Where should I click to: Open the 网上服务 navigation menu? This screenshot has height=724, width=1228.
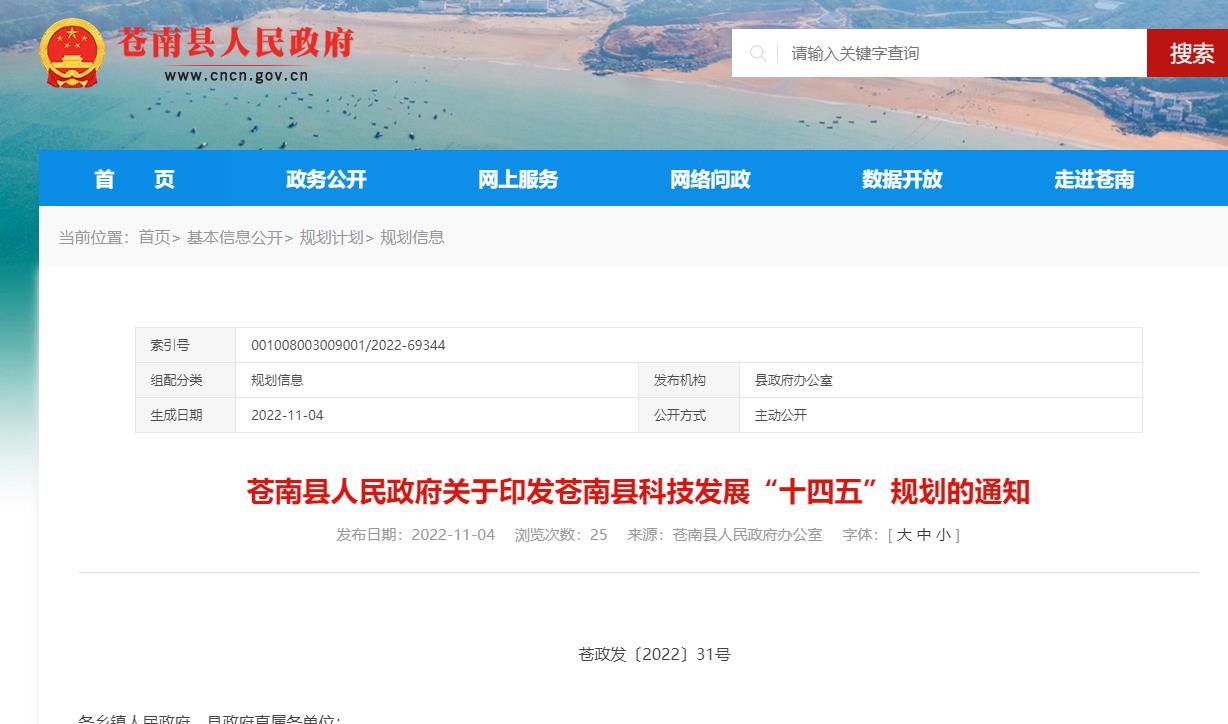(x=517, y=179)
